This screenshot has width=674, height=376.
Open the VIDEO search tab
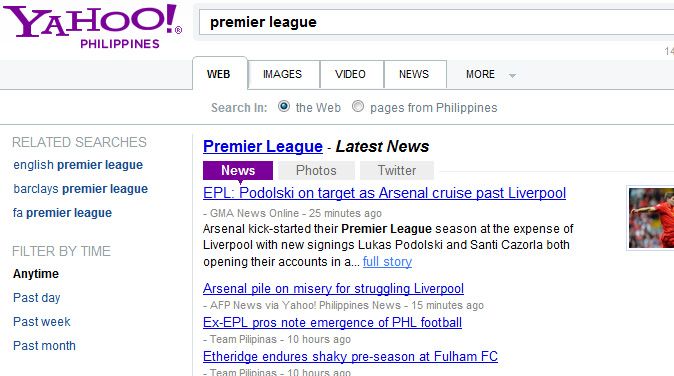(x=351, y=74)
